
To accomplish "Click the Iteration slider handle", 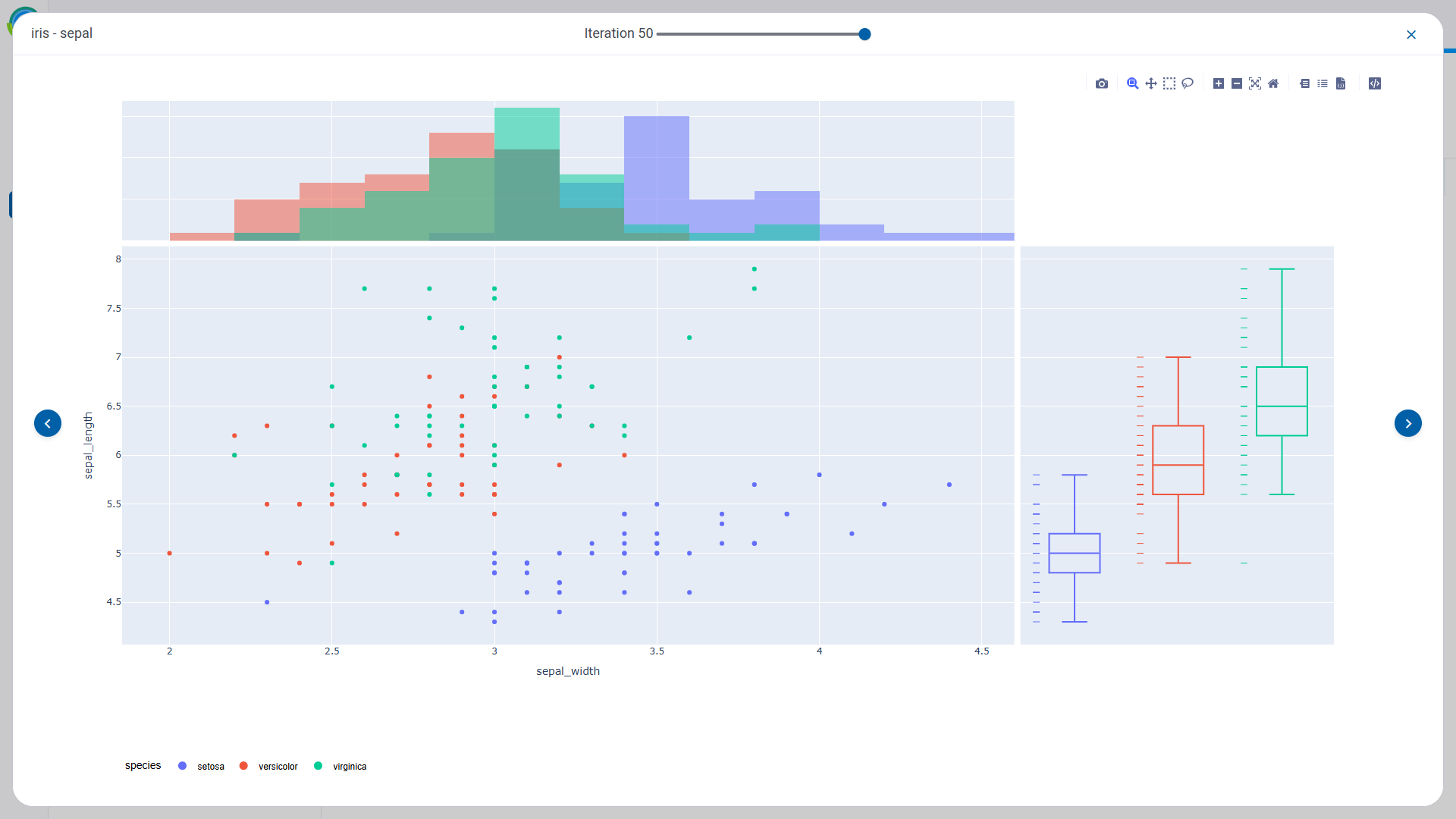I will tap(864, 33).
